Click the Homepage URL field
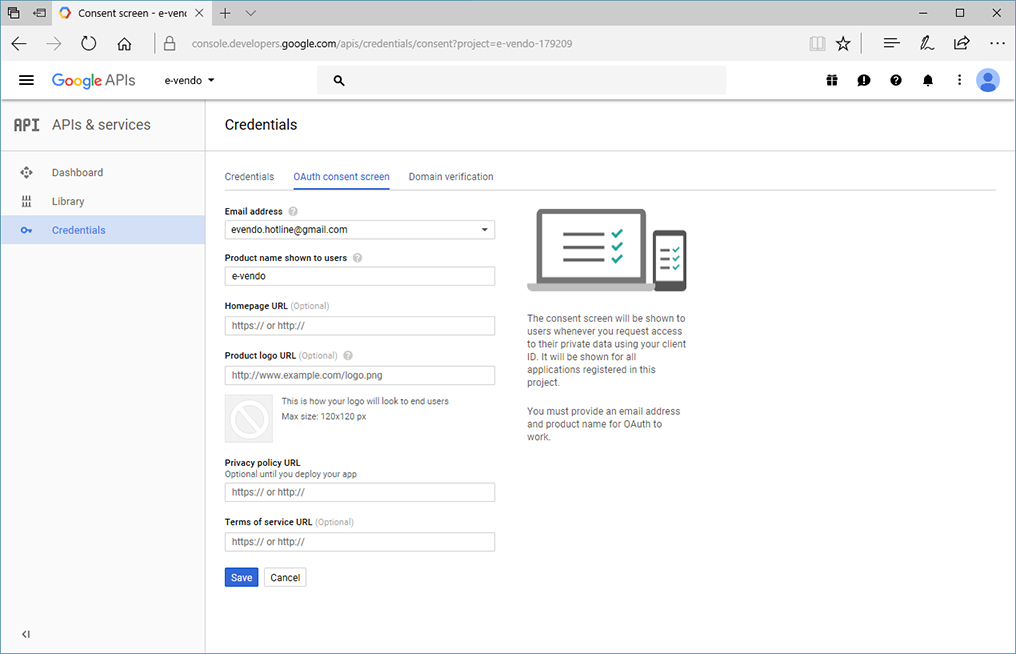The height and width of the screenshot is (654, 1016). point(360,325)
